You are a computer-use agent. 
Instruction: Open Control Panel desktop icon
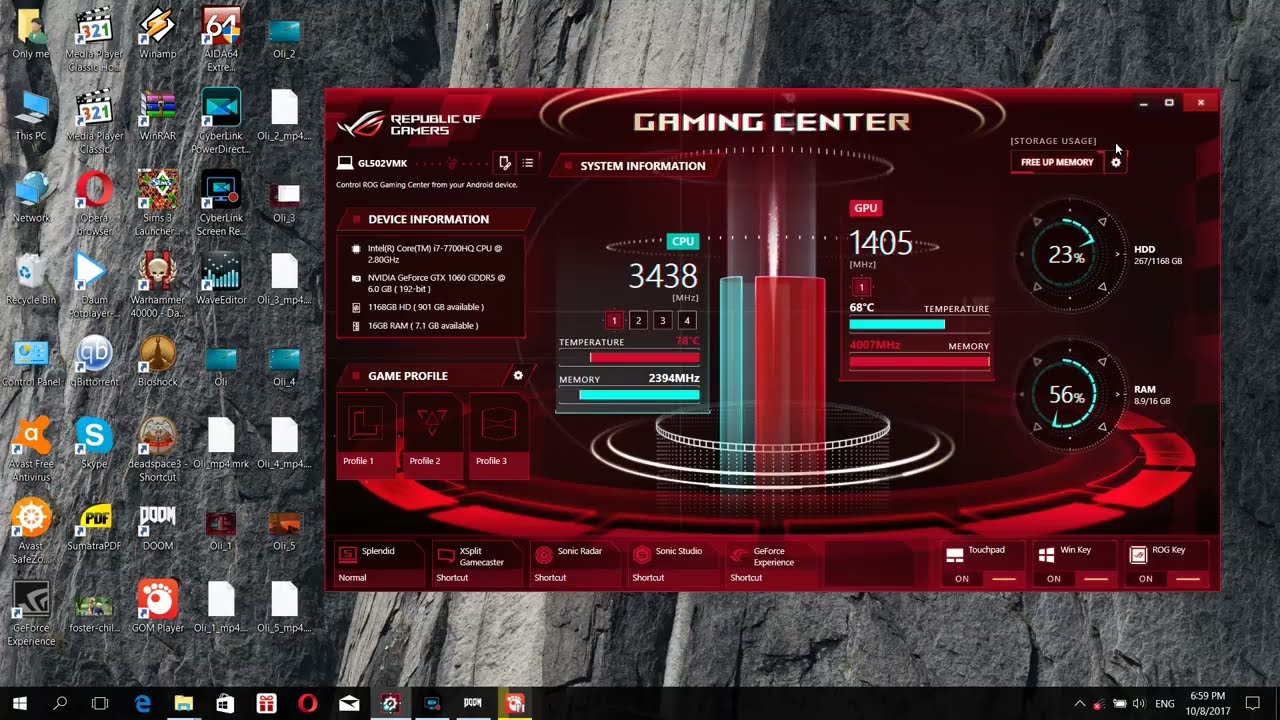point(31,361)
